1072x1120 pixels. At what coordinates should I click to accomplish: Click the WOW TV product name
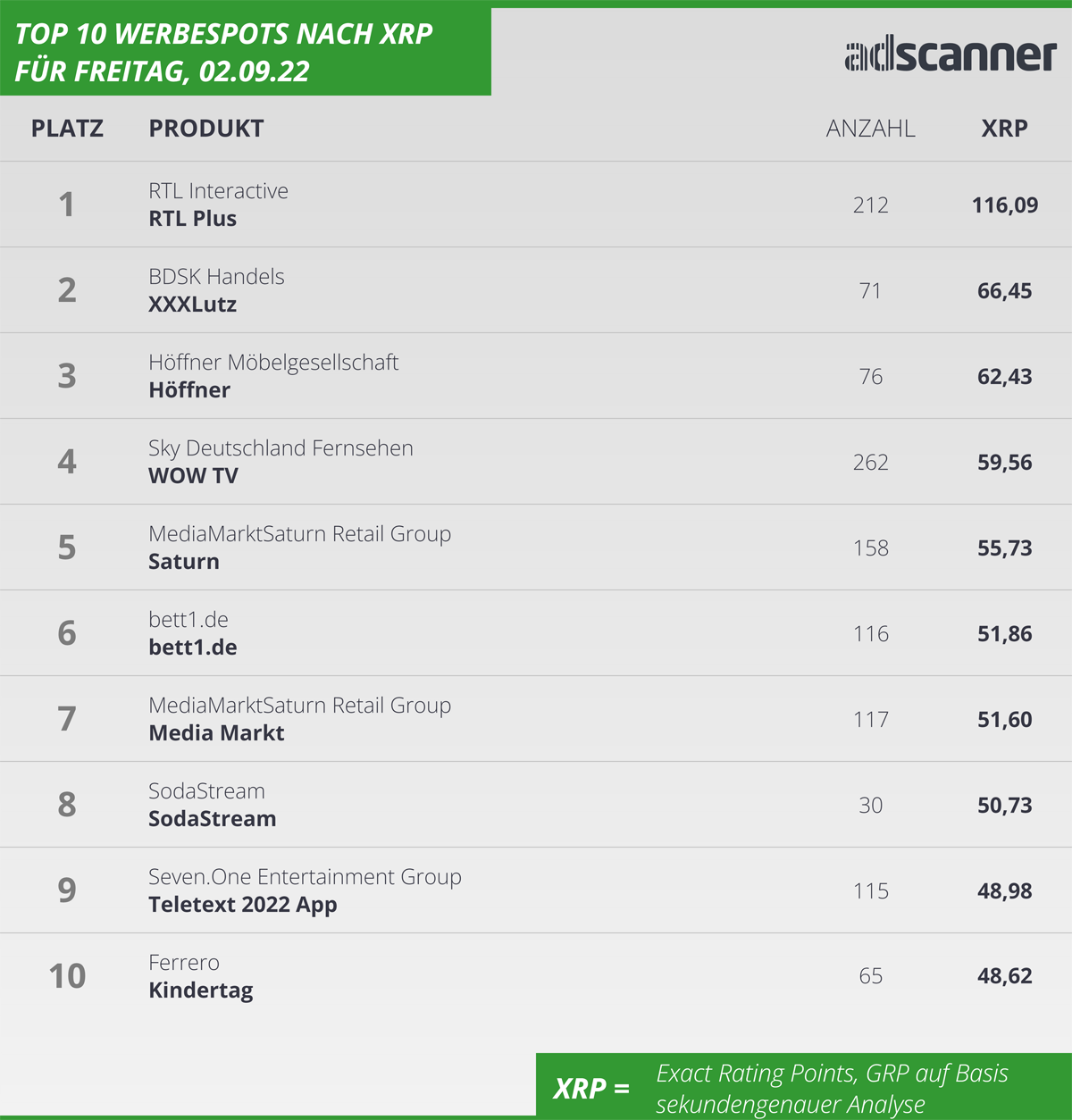(193, 476)
